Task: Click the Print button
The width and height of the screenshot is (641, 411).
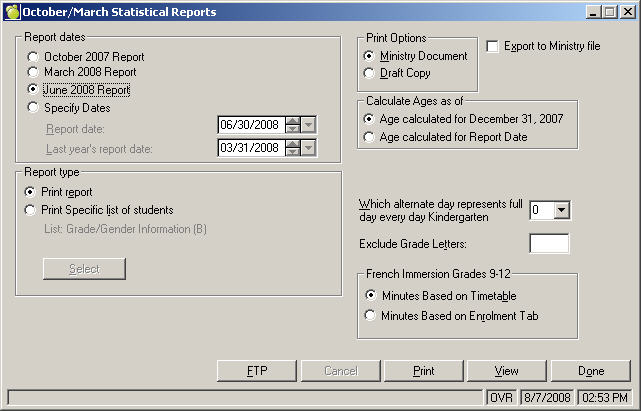Action: 424,371
